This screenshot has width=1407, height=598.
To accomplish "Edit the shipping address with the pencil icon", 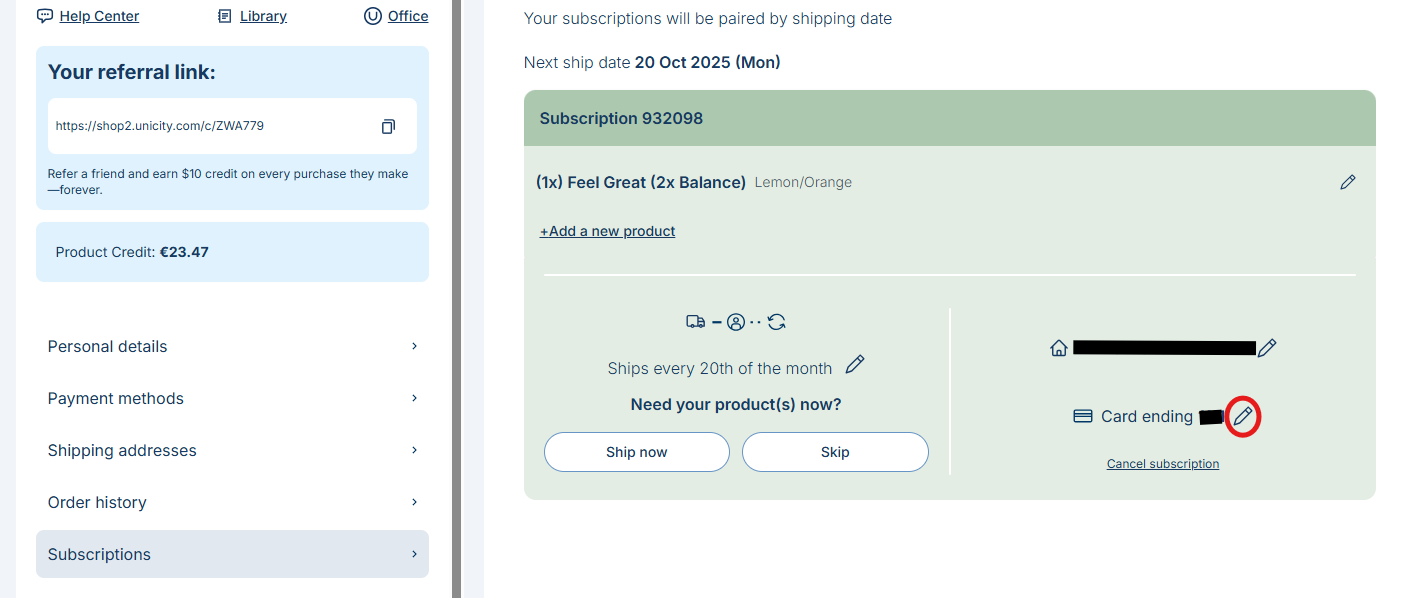I will (1267, 348).
